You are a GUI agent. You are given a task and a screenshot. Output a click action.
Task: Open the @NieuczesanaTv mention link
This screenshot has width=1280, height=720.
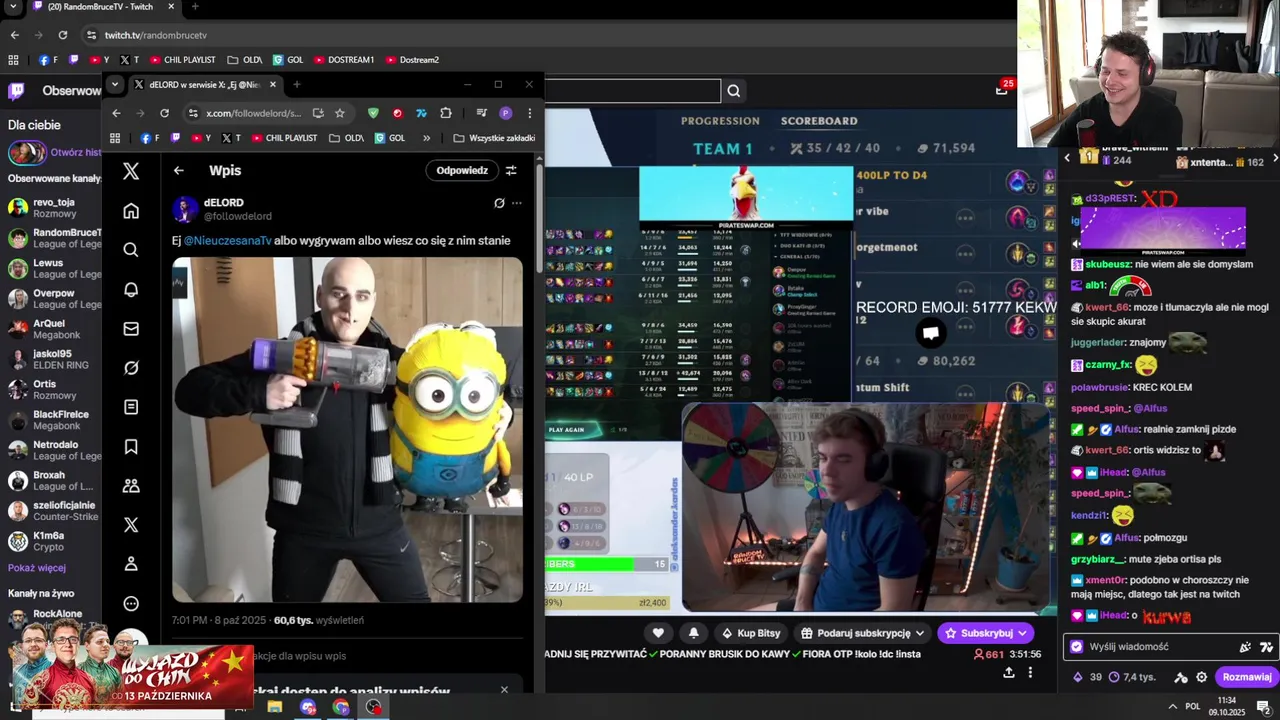[x=227, y=240]
